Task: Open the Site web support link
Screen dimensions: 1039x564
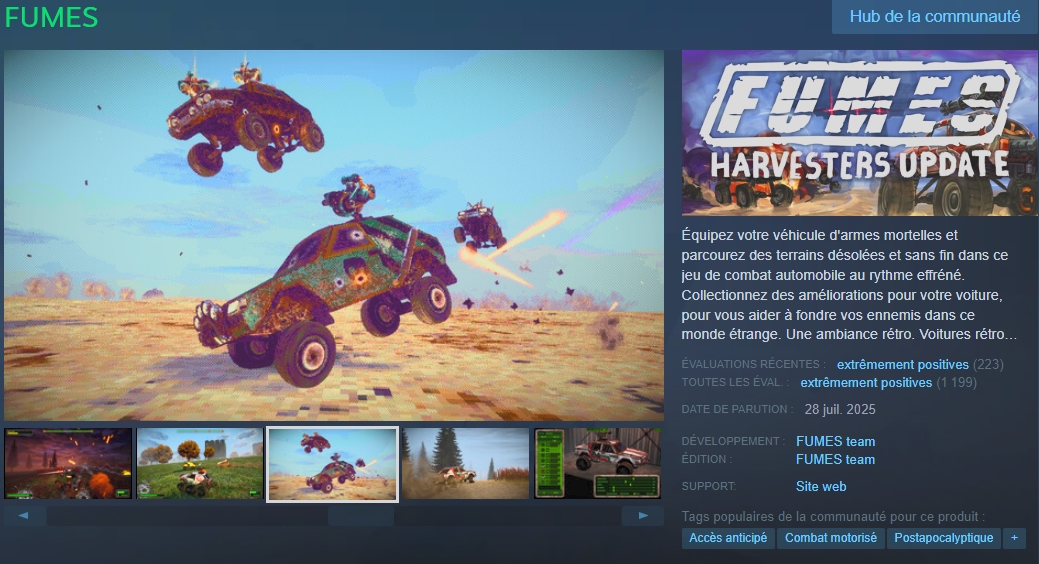Action: pyautogui.click(x=821, y=486)
